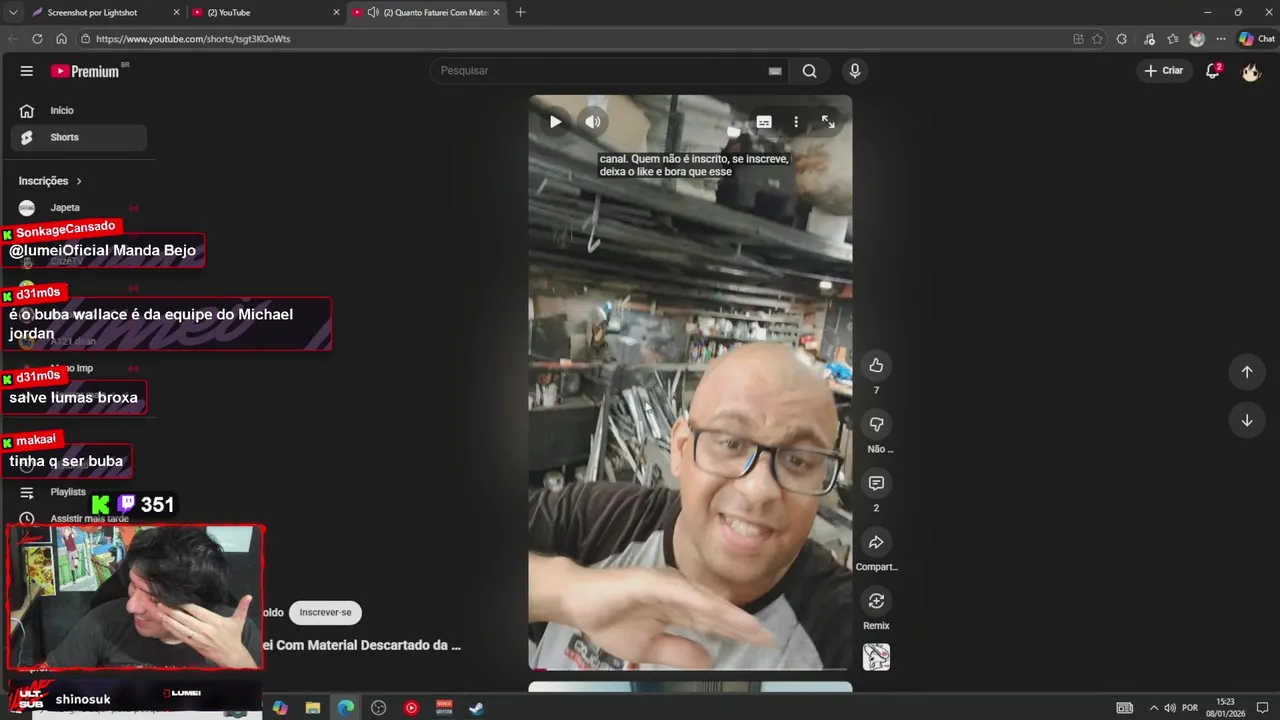Open volume control in system tray
Viewport: 1280px width, 720px height.
(x=1170, y=708)
